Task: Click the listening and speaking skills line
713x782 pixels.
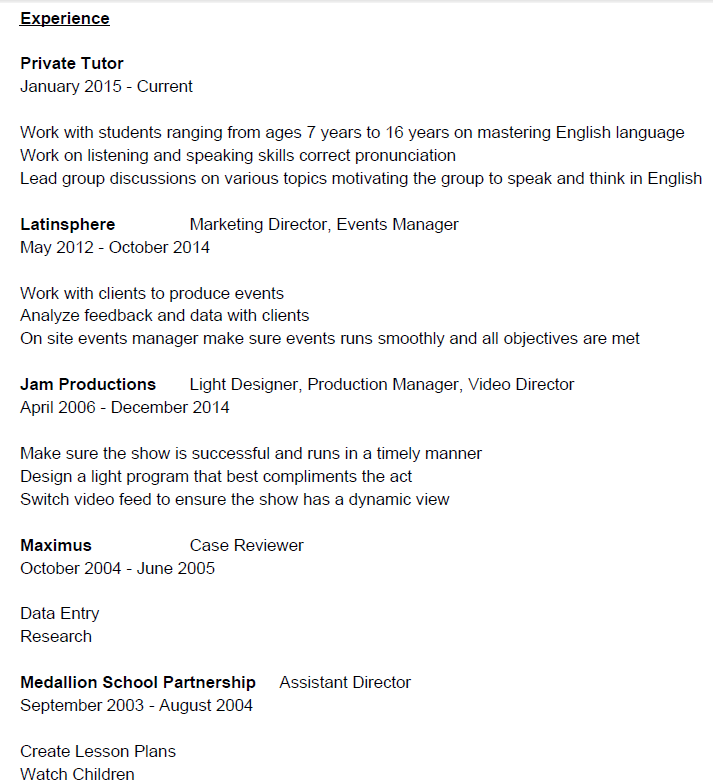Action: [x=238, y=155]
